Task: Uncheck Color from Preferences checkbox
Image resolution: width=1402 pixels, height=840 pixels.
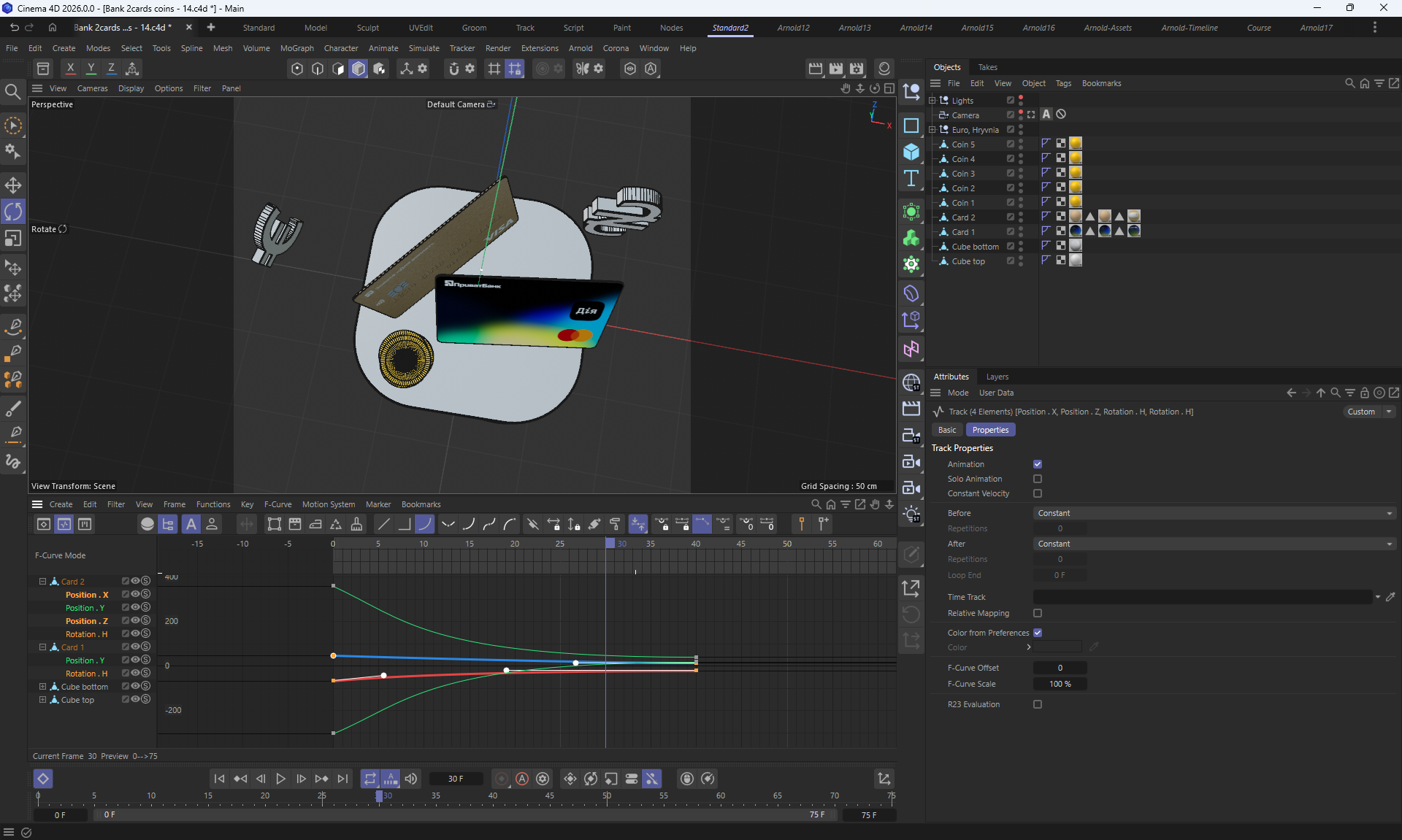Action: pos(1038,633)
